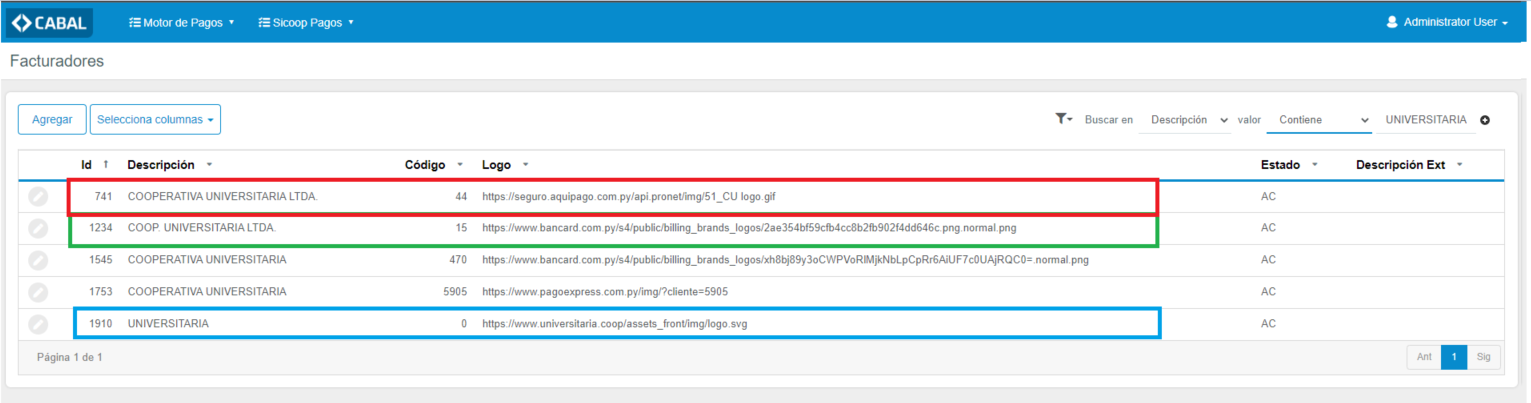
Task: Select the UNIVERSITARIA cell in row 1910
Action: (168, 324)
